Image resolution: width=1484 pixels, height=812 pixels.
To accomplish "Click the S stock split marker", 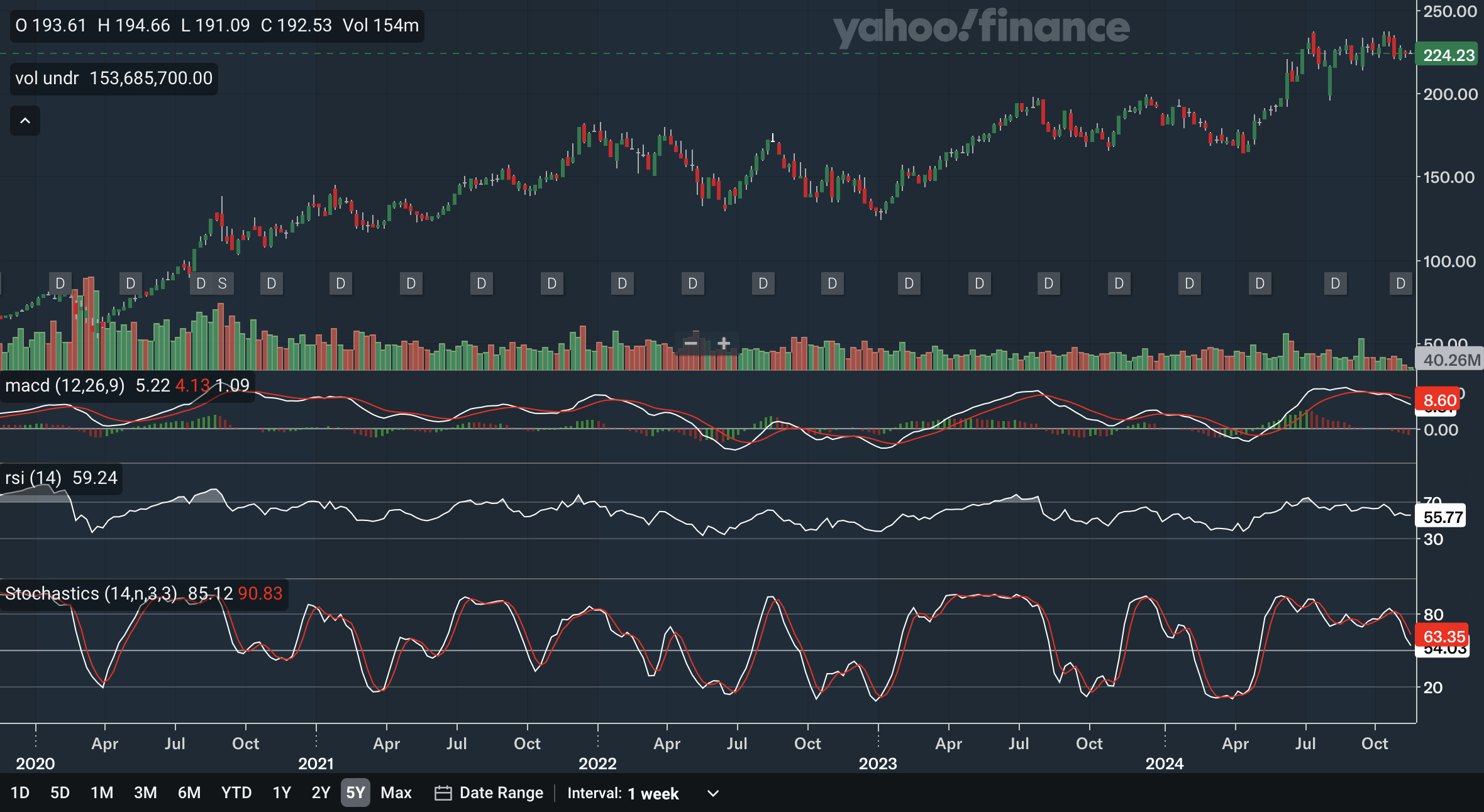I will pyautogui.click(x=222, y=283).
